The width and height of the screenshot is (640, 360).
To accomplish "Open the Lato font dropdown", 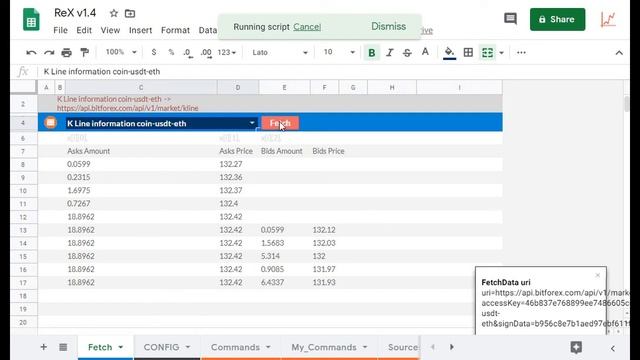I will [x=280, y=52].
